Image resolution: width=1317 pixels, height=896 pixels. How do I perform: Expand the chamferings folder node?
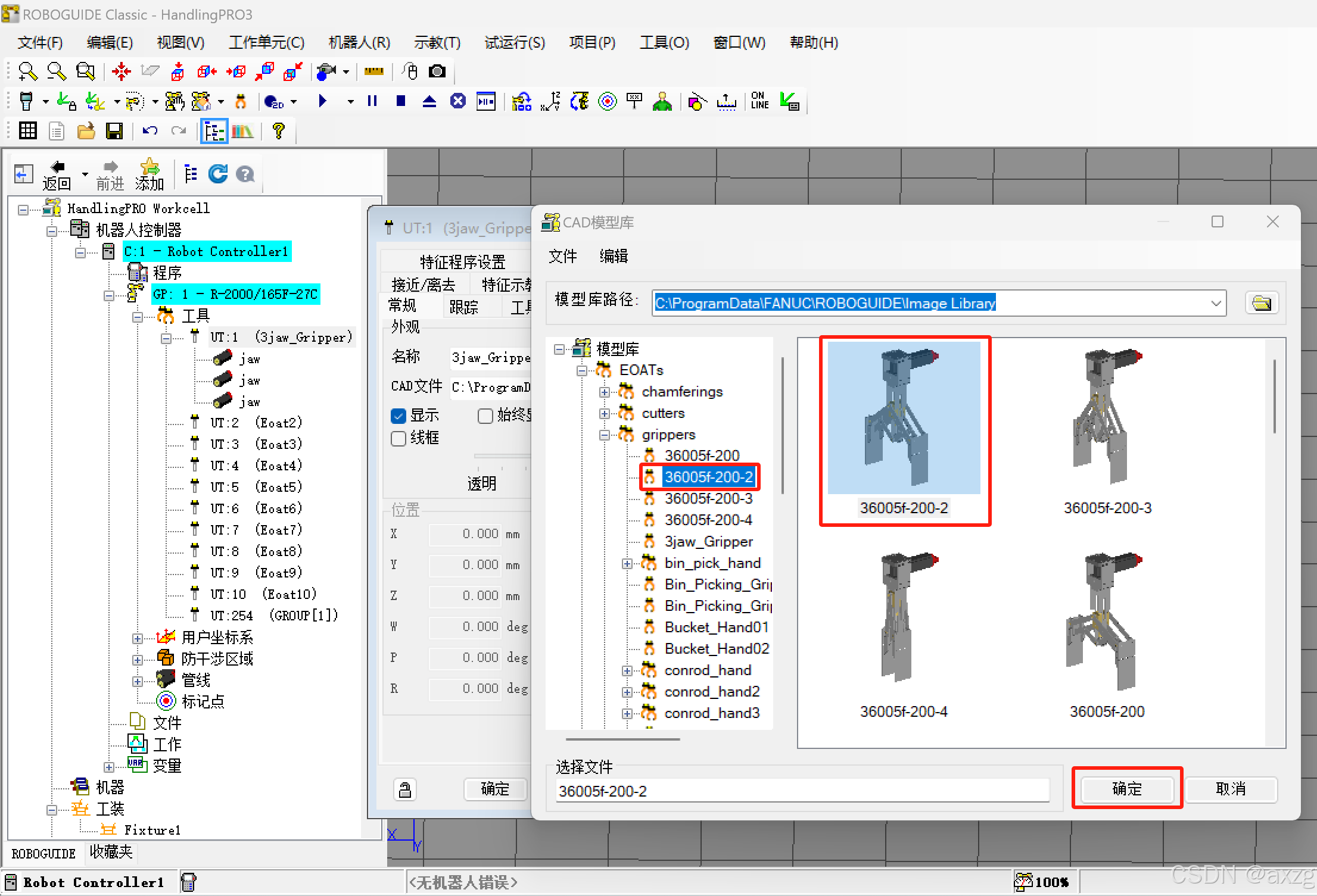point(605,392)
